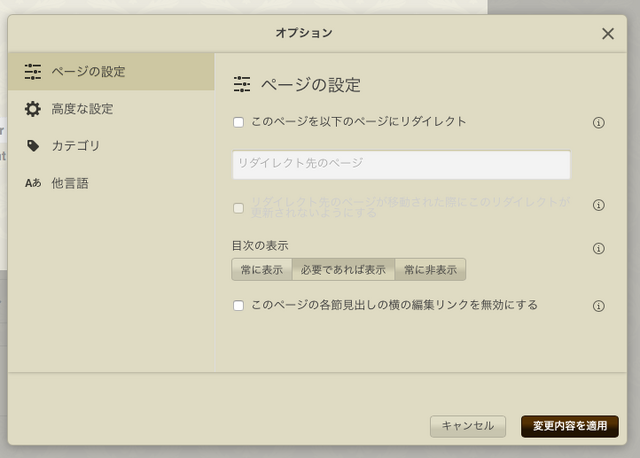Viewport: 640px width, 458px height.
Task: Open the ページの設定 sidebar tab
Action: tap(111, 71)
